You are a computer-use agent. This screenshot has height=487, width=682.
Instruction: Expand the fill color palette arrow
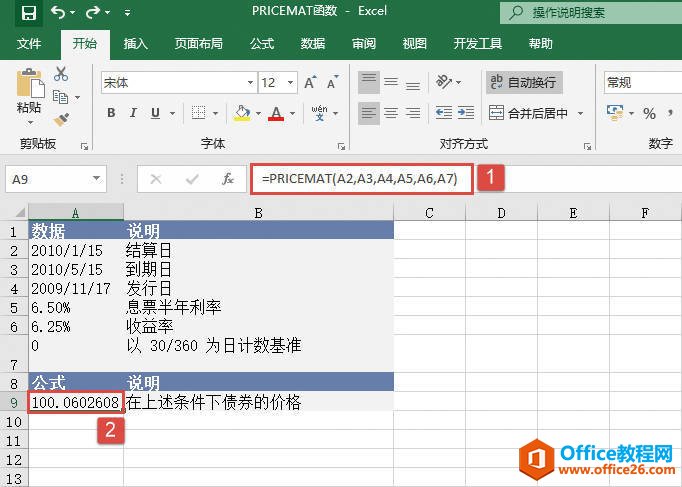[x=258, y=113]
